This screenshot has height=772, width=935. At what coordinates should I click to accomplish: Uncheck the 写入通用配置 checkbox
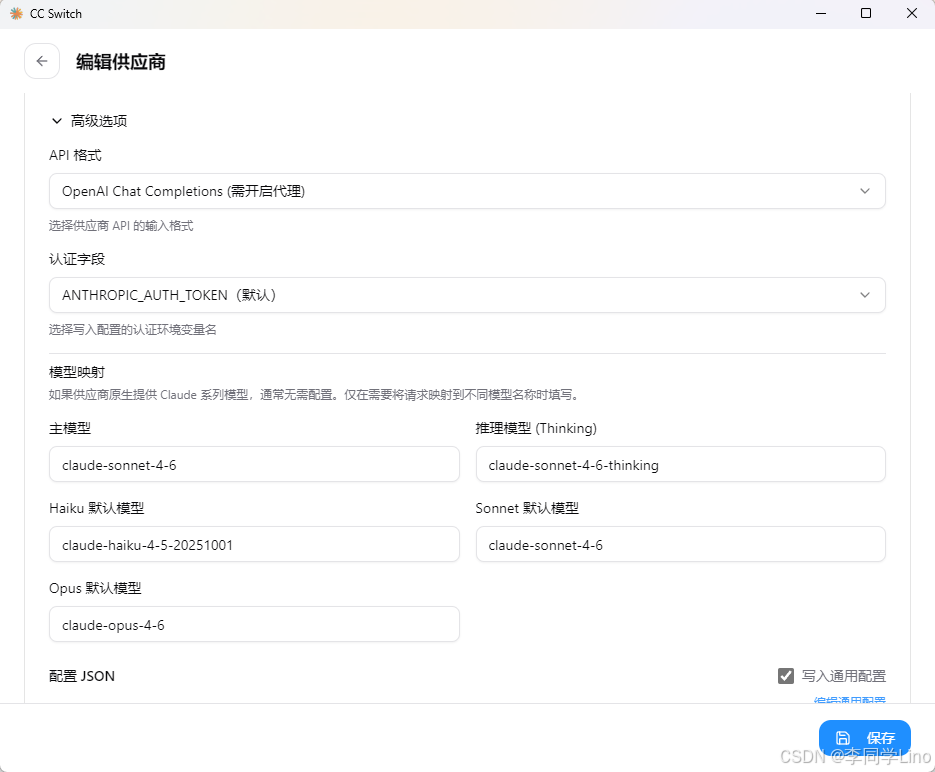point(786,676)
